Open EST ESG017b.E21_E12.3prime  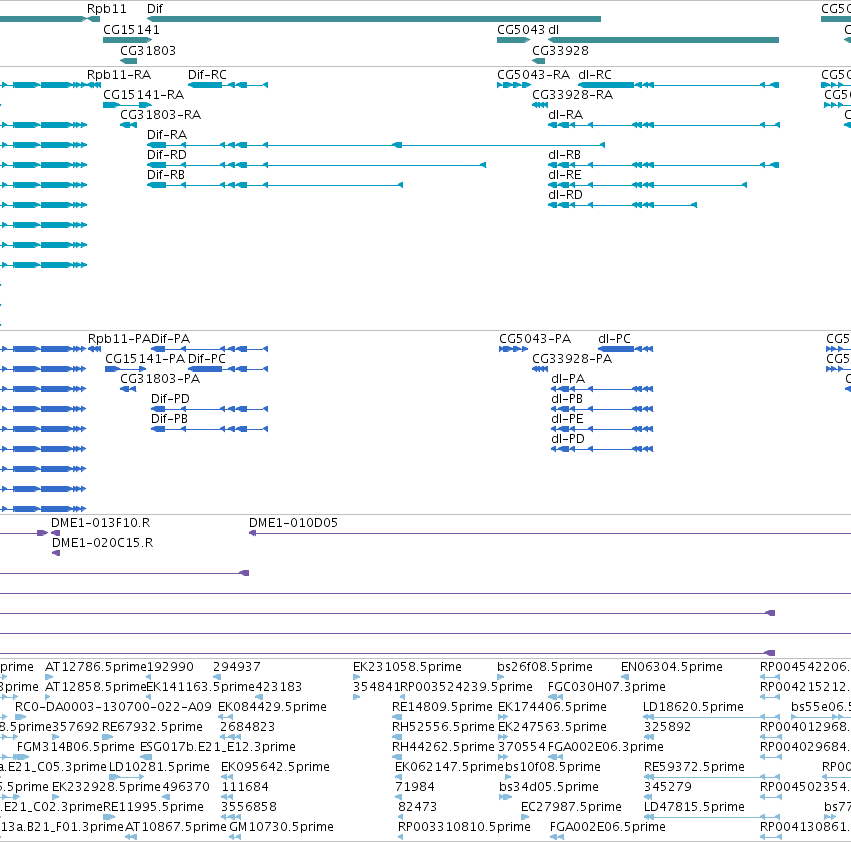[x=218, y=747]
